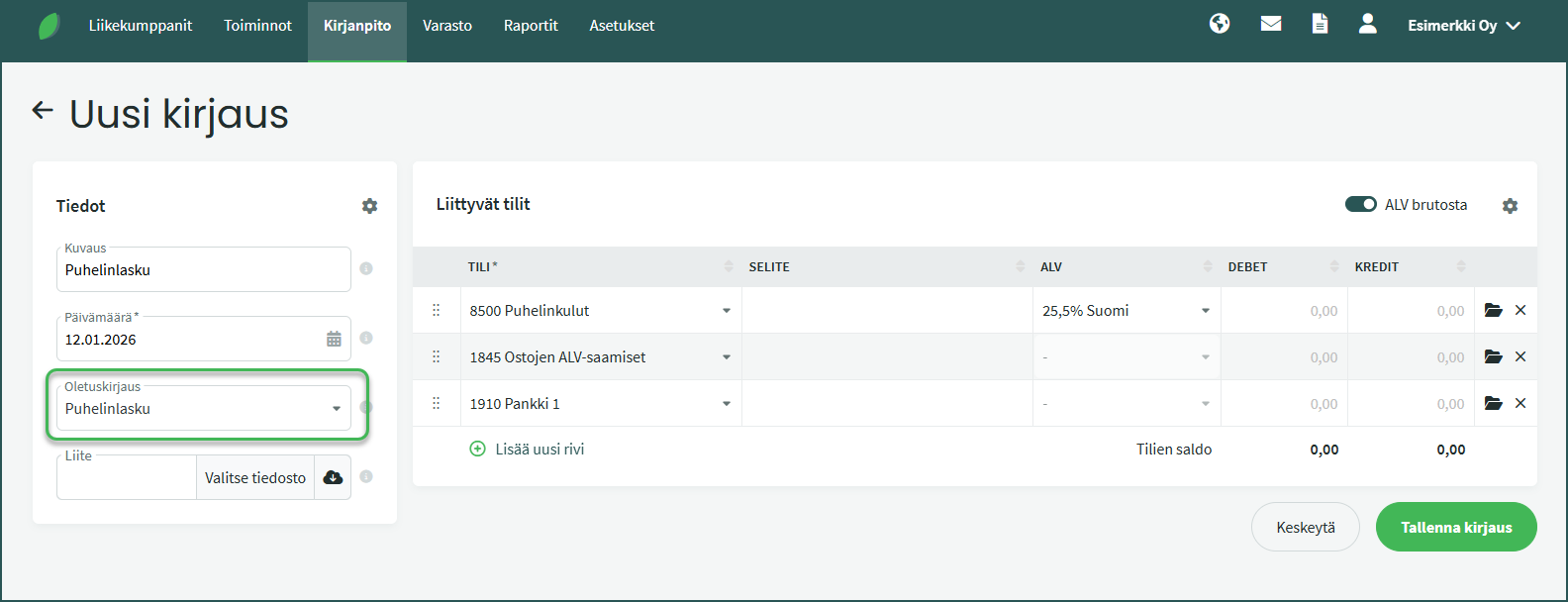Screen dimensions: 1568x602
Task: Open the user profile icon
Action: tap(1367, 24)
